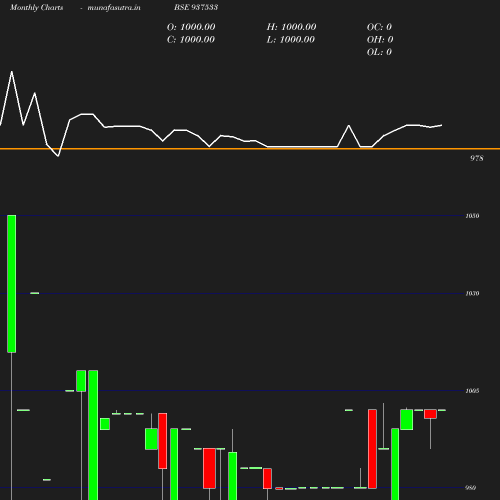The width and height of the screenshot is (500, 500).
Task: Click the 1050 price axis label
Action: tap(472, 216)
